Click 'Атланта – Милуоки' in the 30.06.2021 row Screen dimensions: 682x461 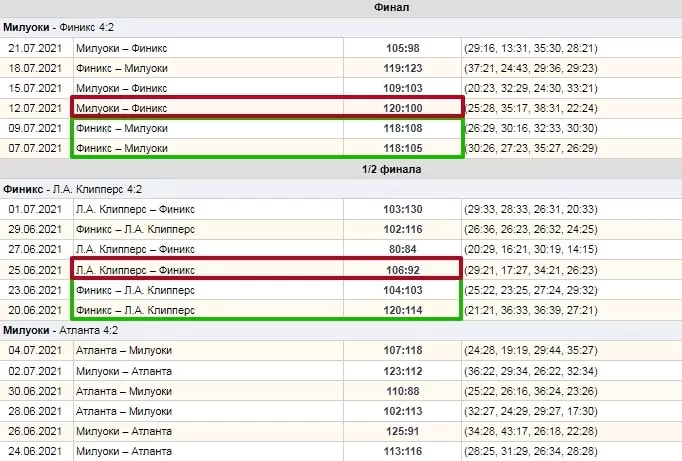124,391
